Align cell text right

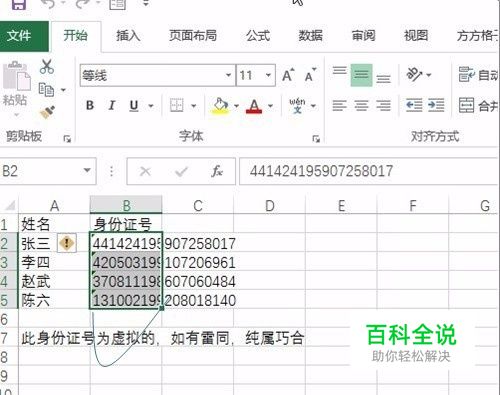coord(383,106)
